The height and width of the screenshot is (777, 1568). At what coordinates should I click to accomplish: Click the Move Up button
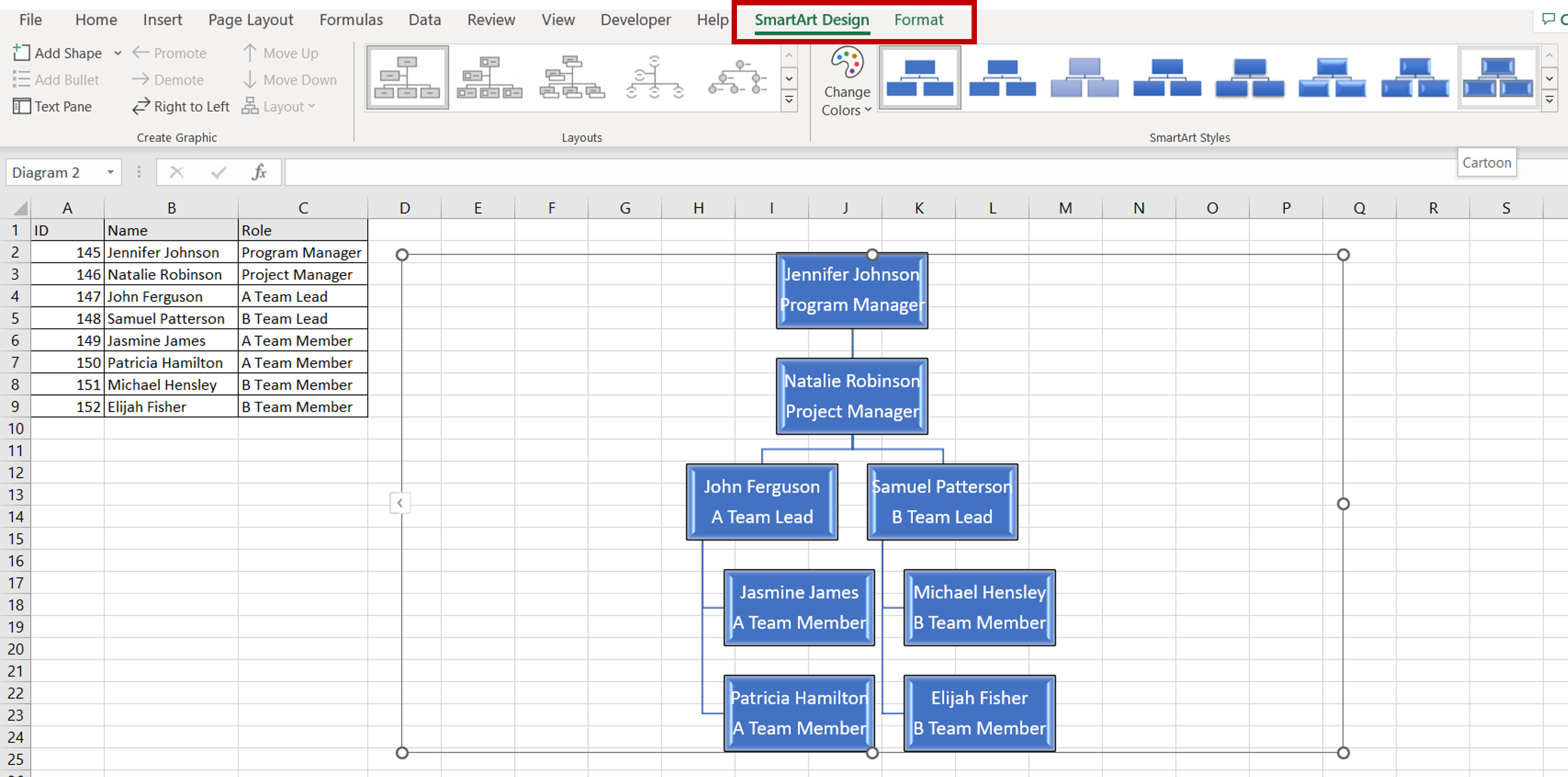(281, 53)
